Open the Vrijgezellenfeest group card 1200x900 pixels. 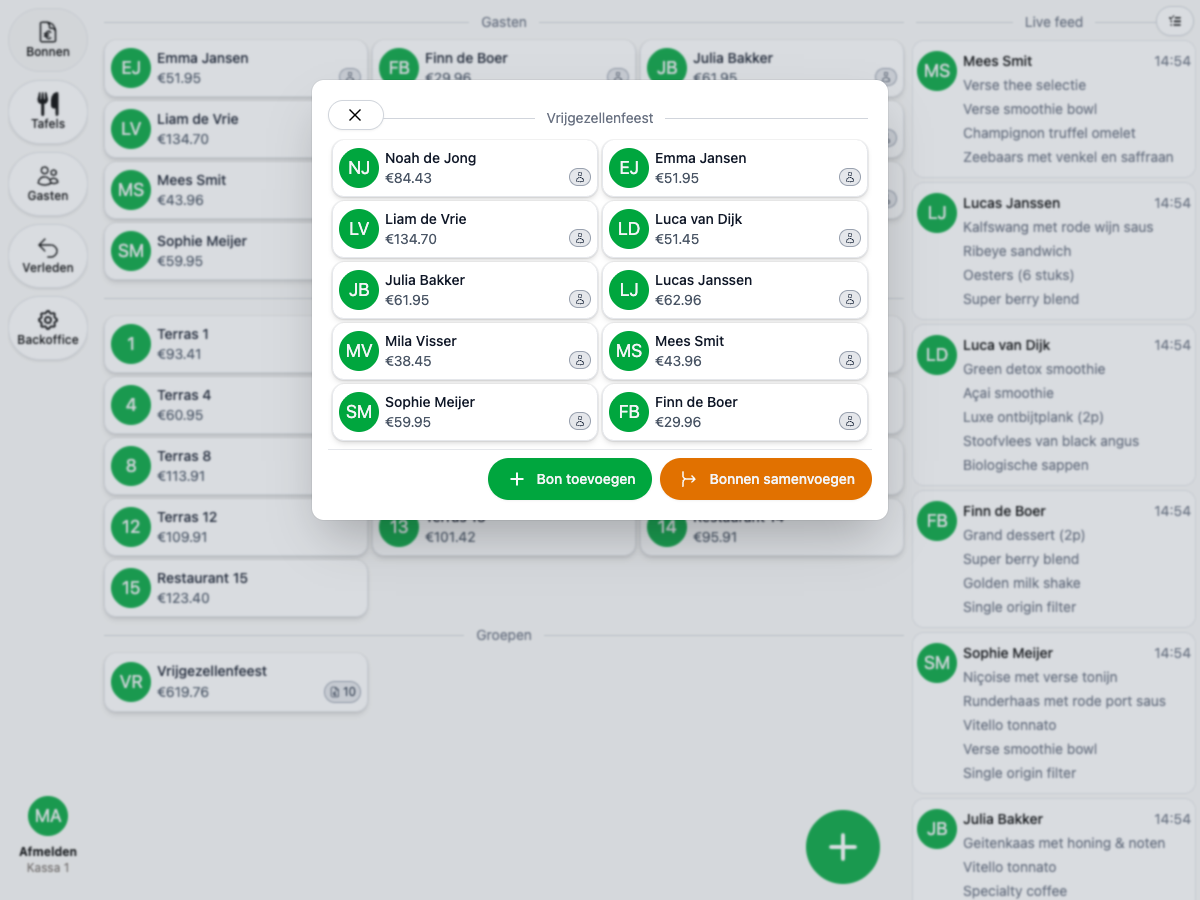[x=236, y=682]
